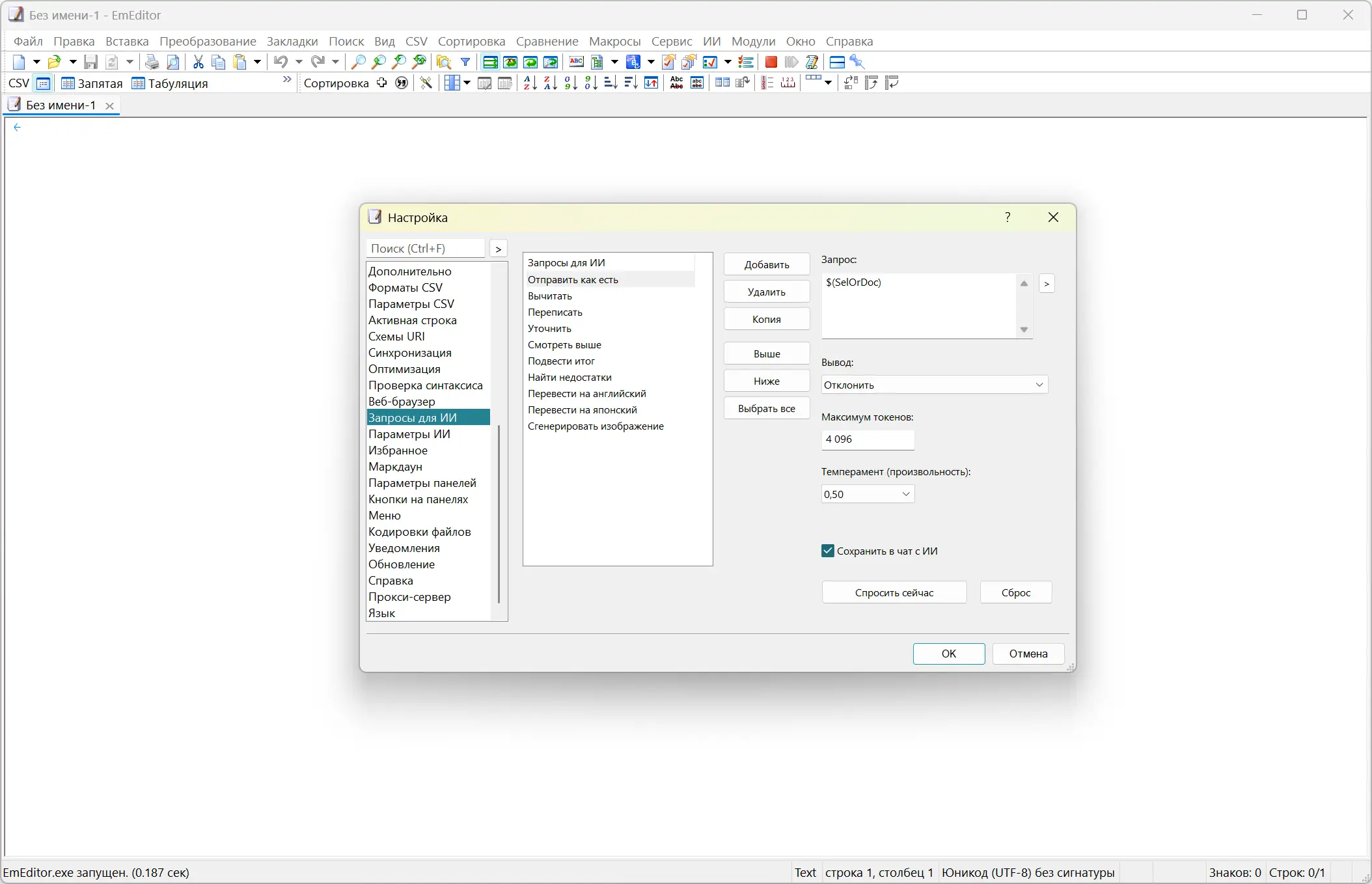Viewport: 1372px width, 884px height.
Task: Click the red Stop macro icon
Action: [x=771, y=62]
